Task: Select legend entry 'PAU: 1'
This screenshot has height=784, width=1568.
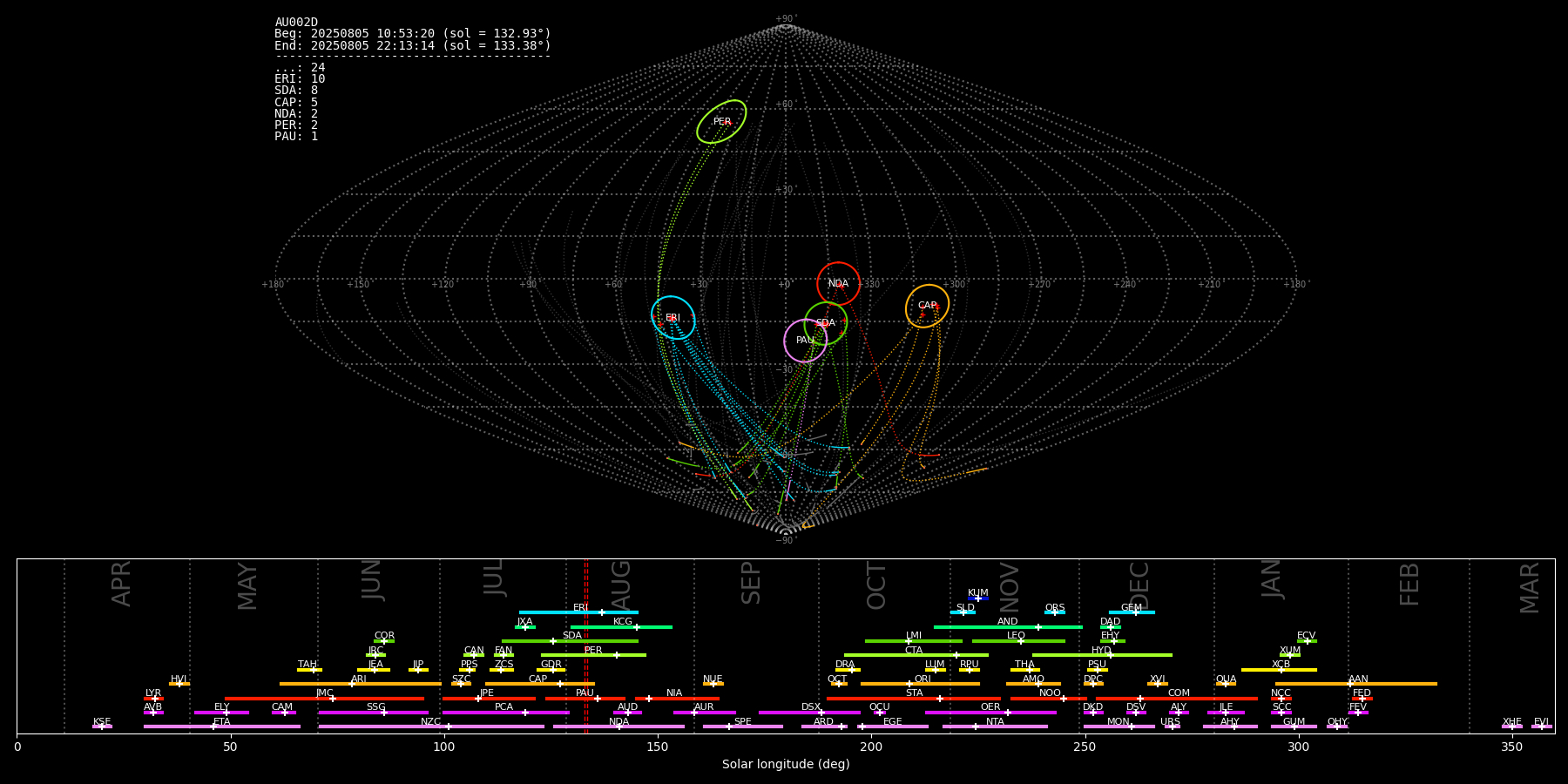Action: pos(296,137)
